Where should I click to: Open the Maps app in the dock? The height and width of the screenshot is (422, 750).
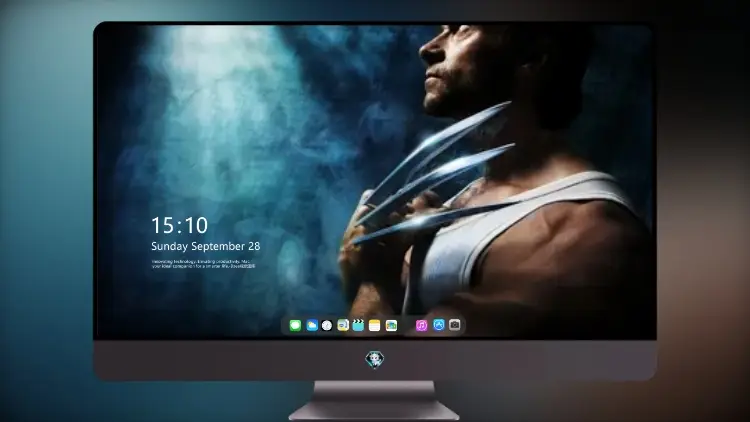(343, 326)
